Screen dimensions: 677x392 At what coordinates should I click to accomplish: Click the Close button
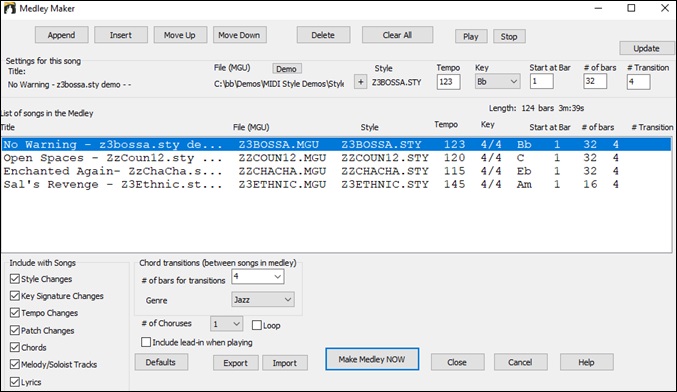click(x=457, y=362)
